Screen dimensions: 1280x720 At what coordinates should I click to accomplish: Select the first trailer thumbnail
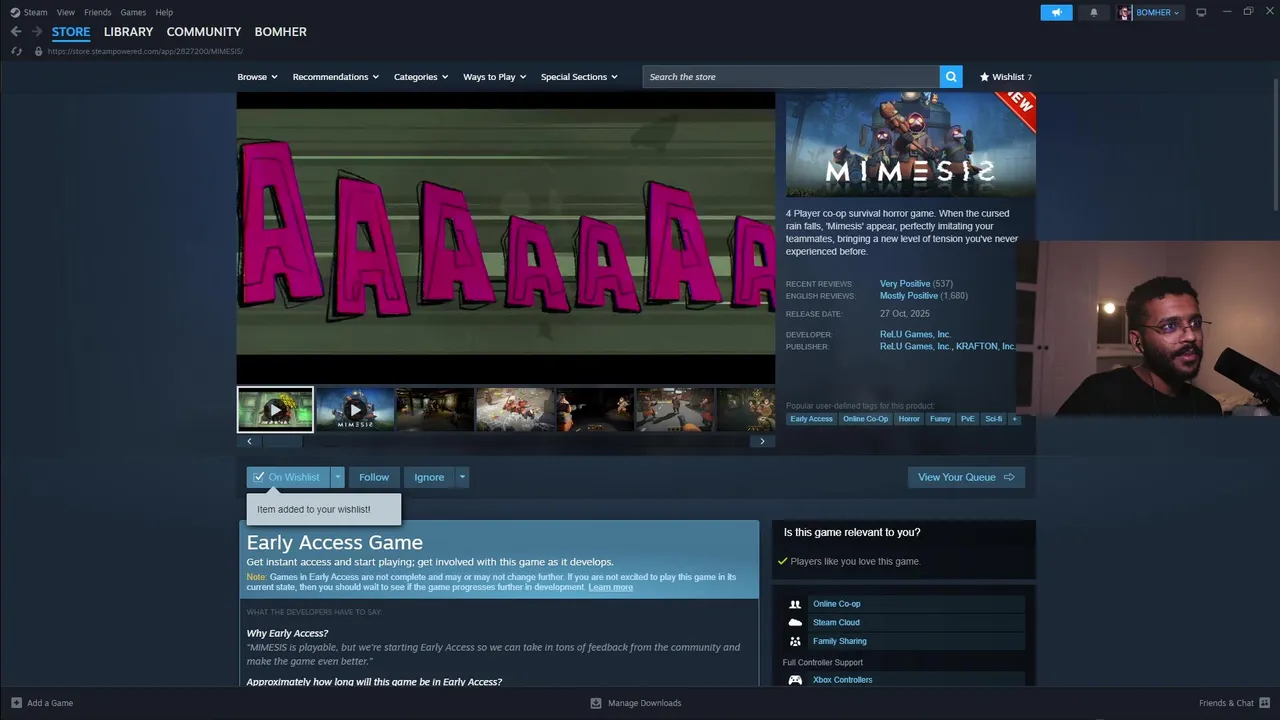[x=275, y=410]
